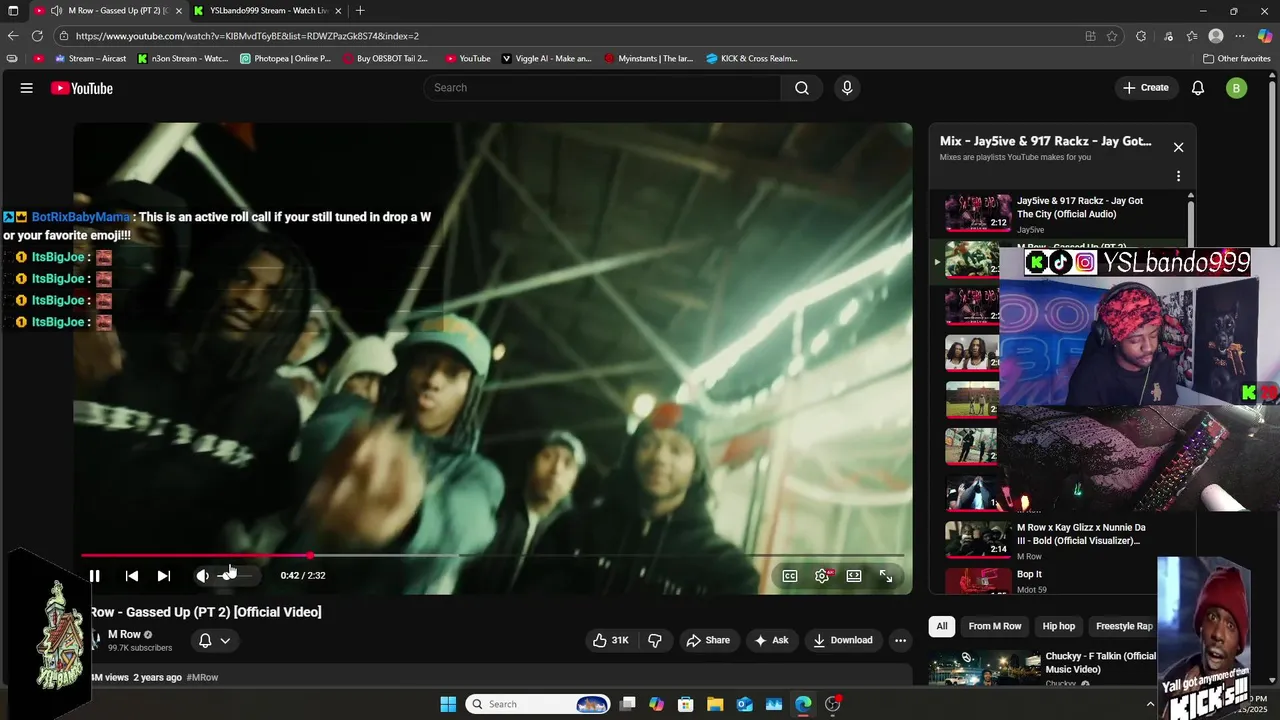1280x720 pixels.
Task: Focus the YouTube search box
Action: [602, 88]
